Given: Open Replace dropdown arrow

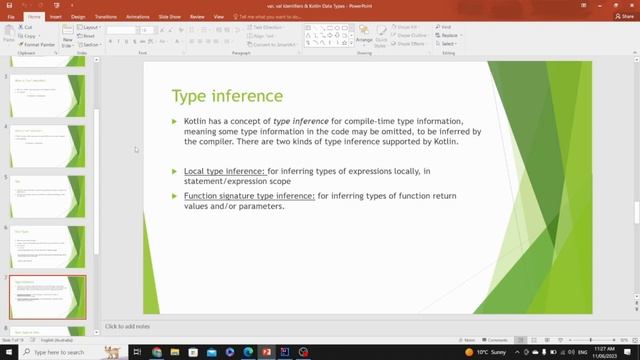Looking at the screenshot, I should tap(461, 36).
